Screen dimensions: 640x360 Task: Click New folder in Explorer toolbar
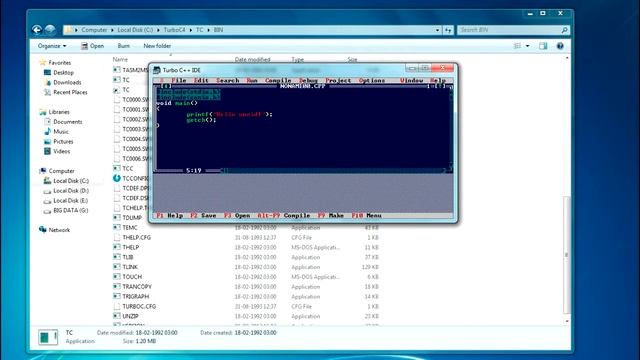click(157, 46)
